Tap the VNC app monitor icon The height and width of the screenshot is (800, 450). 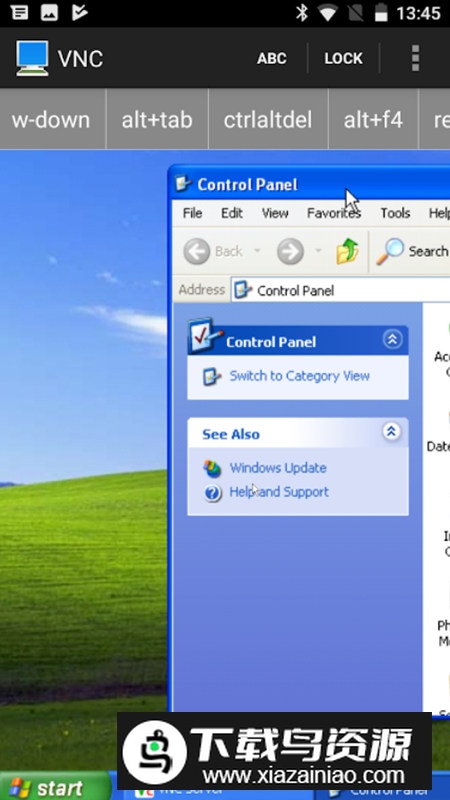tap(32, 58)
